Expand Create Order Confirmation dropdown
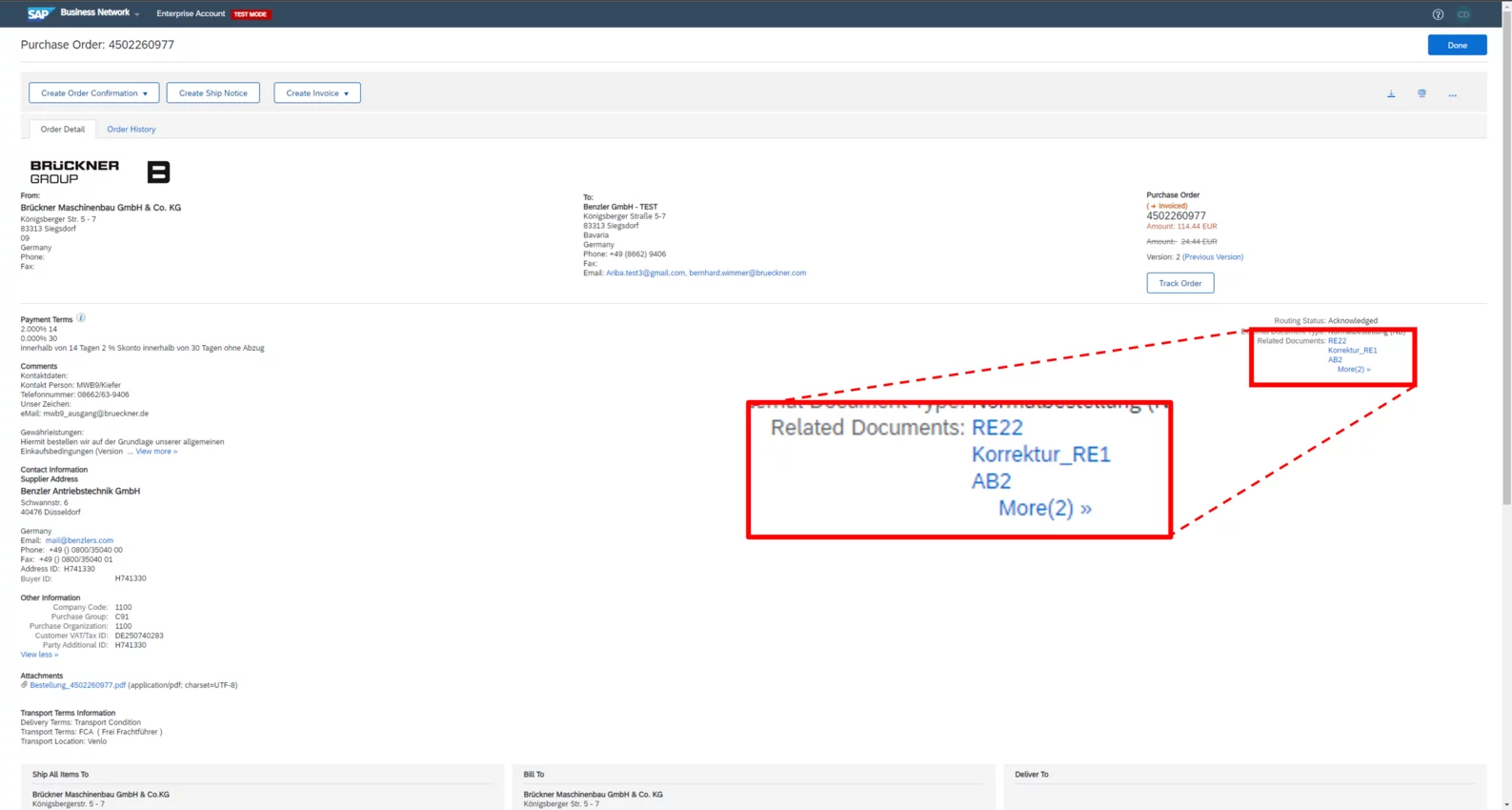 click(93, 93)
